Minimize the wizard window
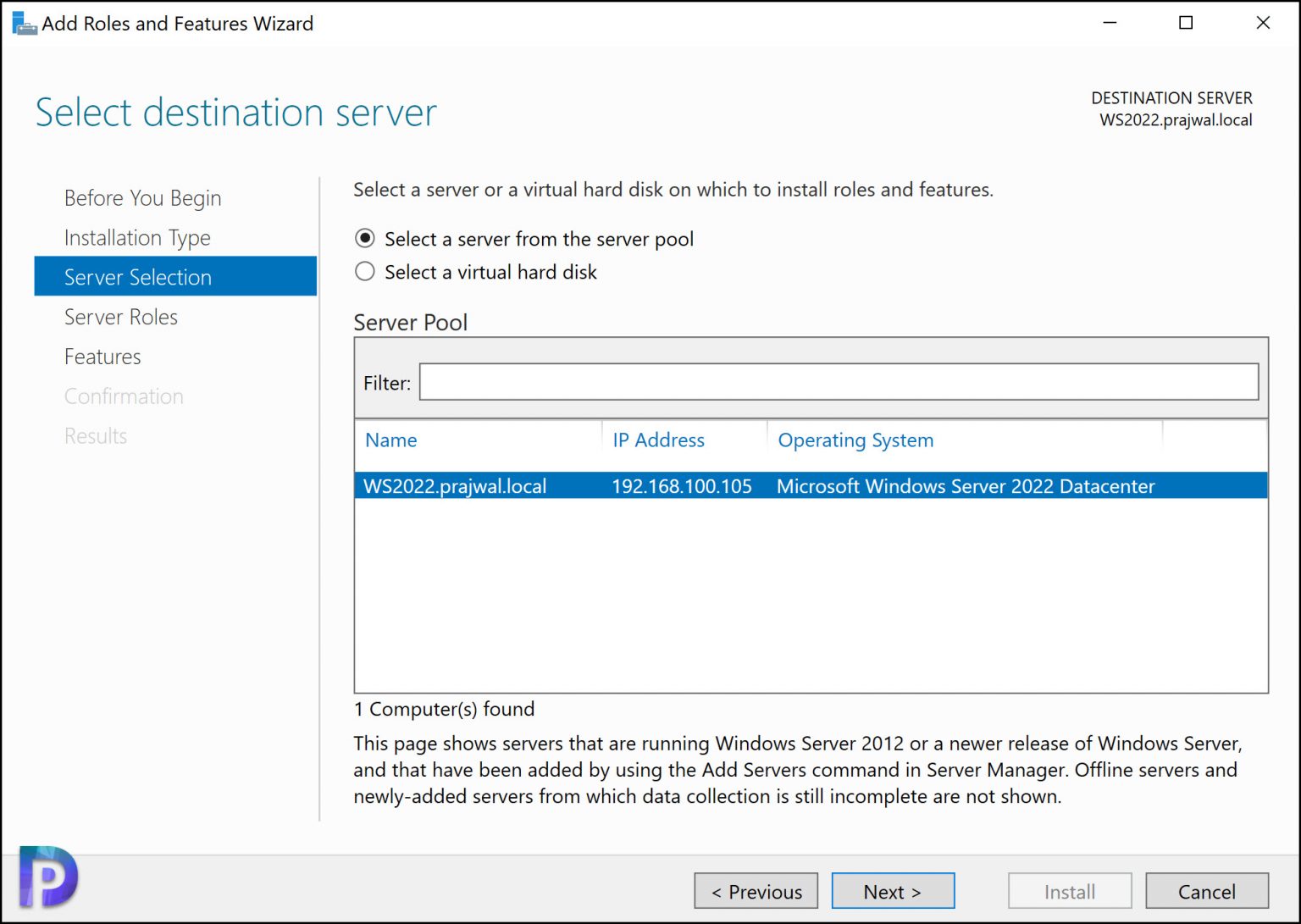The height and width of the screenshot is (924, 1301). coord(1110,23)
